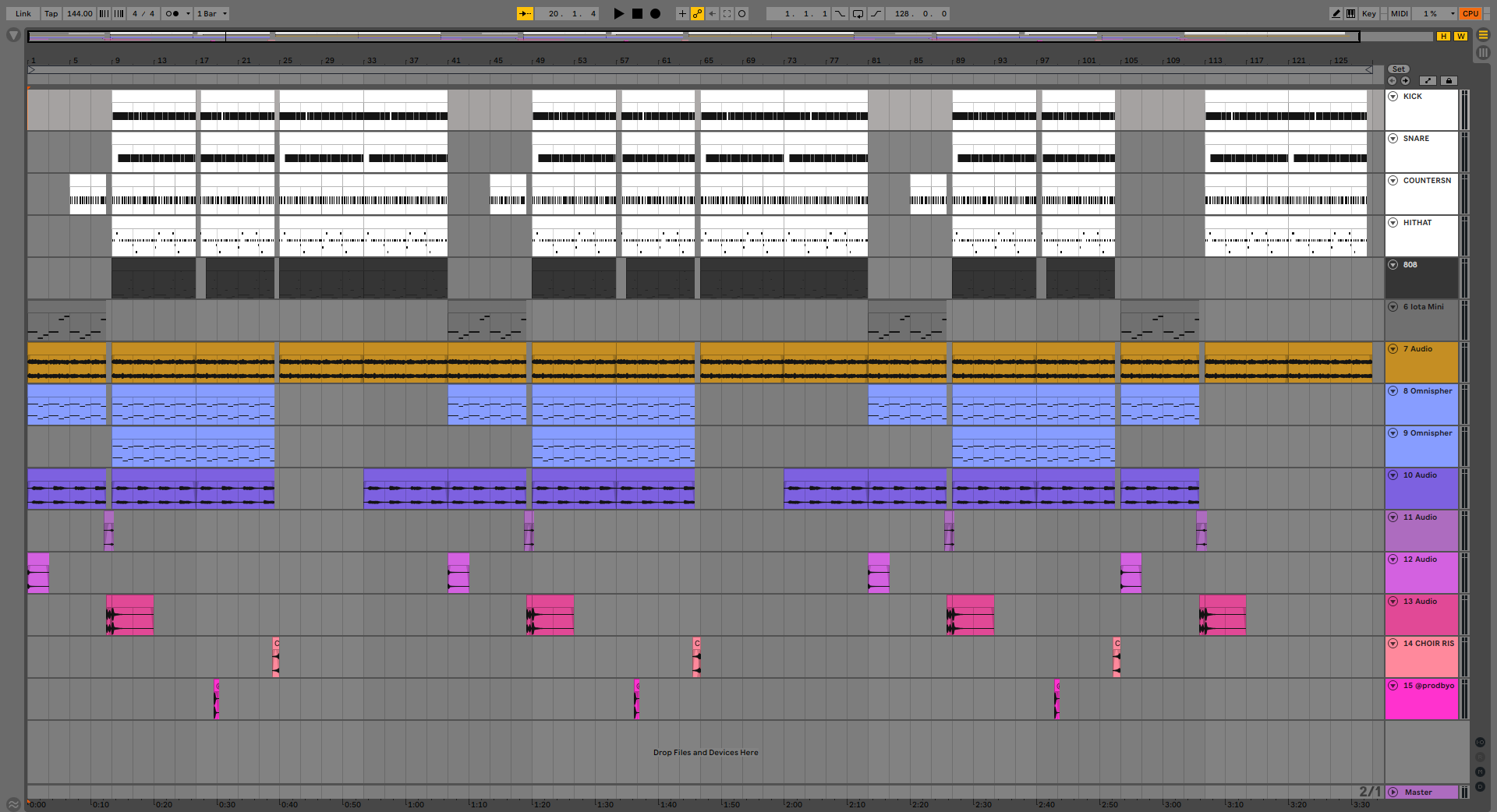
Task: Open the 1 % CPU meter dropdown
Action: [1435, 13]
